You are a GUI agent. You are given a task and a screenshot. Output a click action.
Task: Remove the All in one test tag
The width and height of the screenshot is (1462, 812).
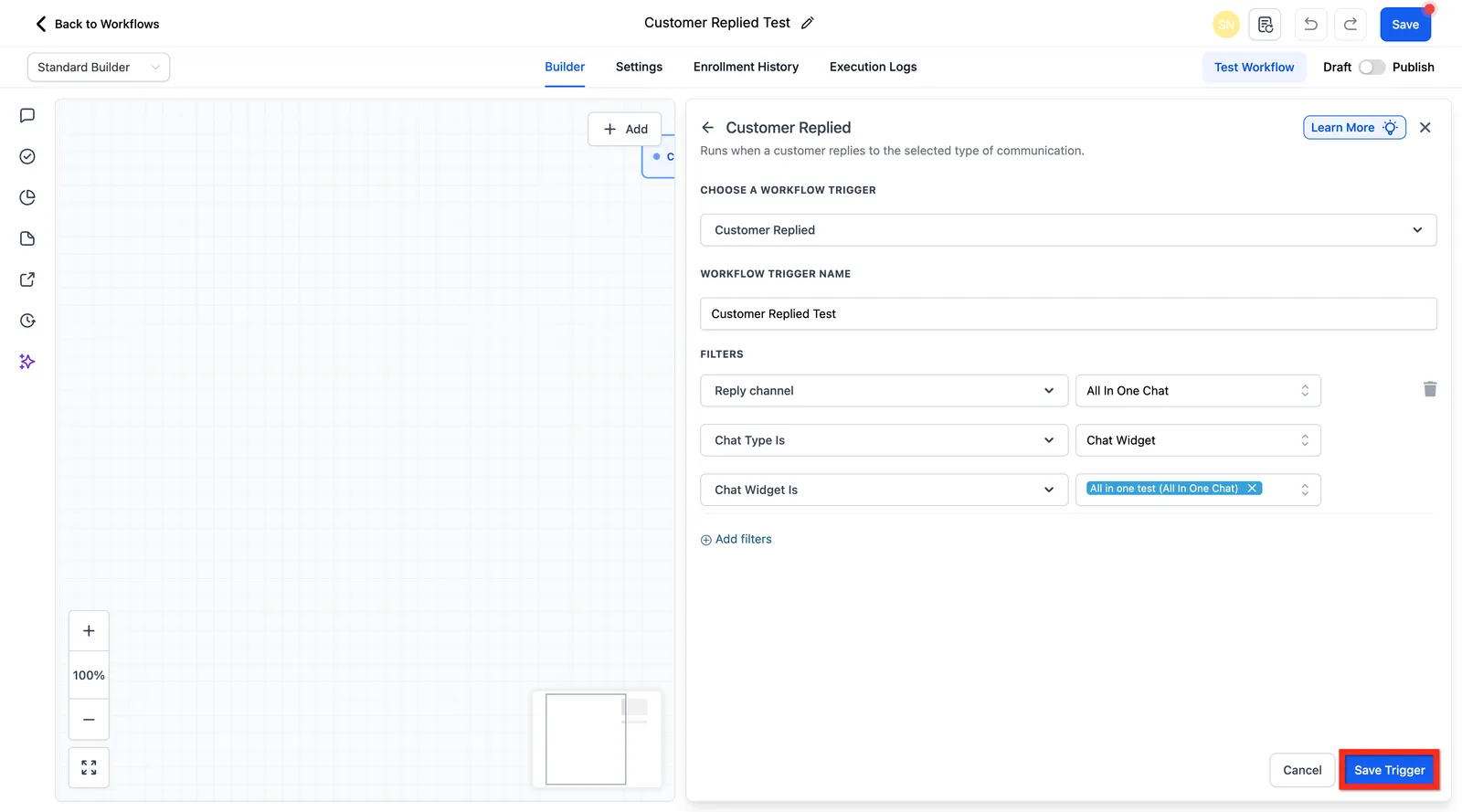pos(1252,489)
